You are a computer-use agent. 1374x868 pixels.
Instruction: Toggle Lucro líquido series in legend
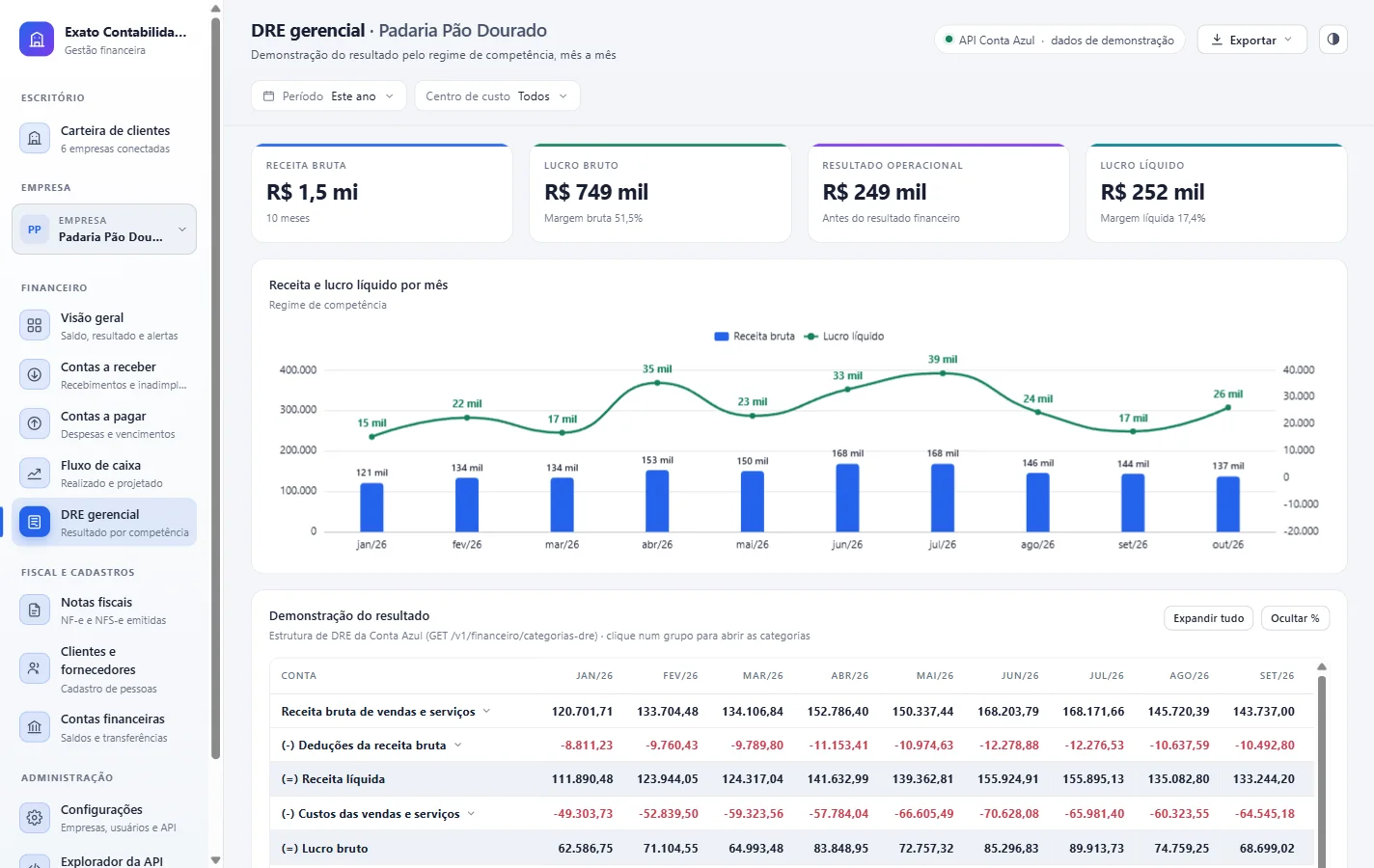[844, 337]
